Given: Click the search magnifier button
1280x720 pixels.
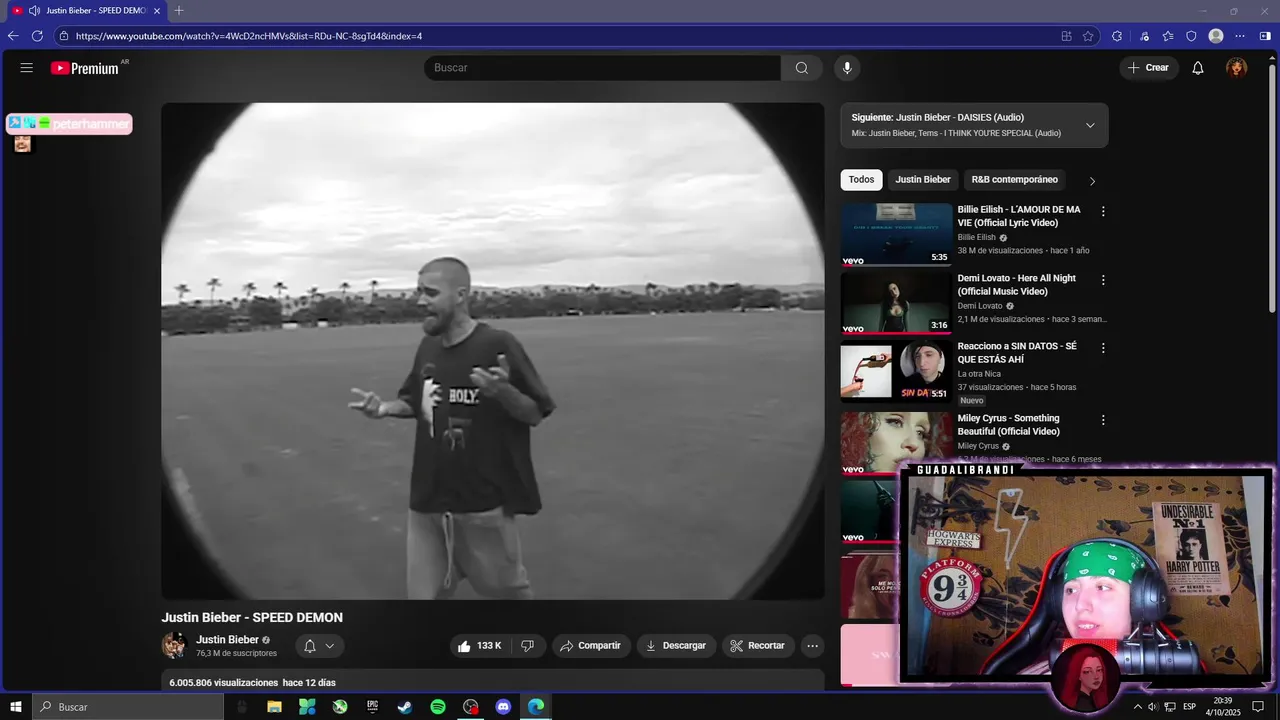Looking at the screenshot, I should 802,68.
